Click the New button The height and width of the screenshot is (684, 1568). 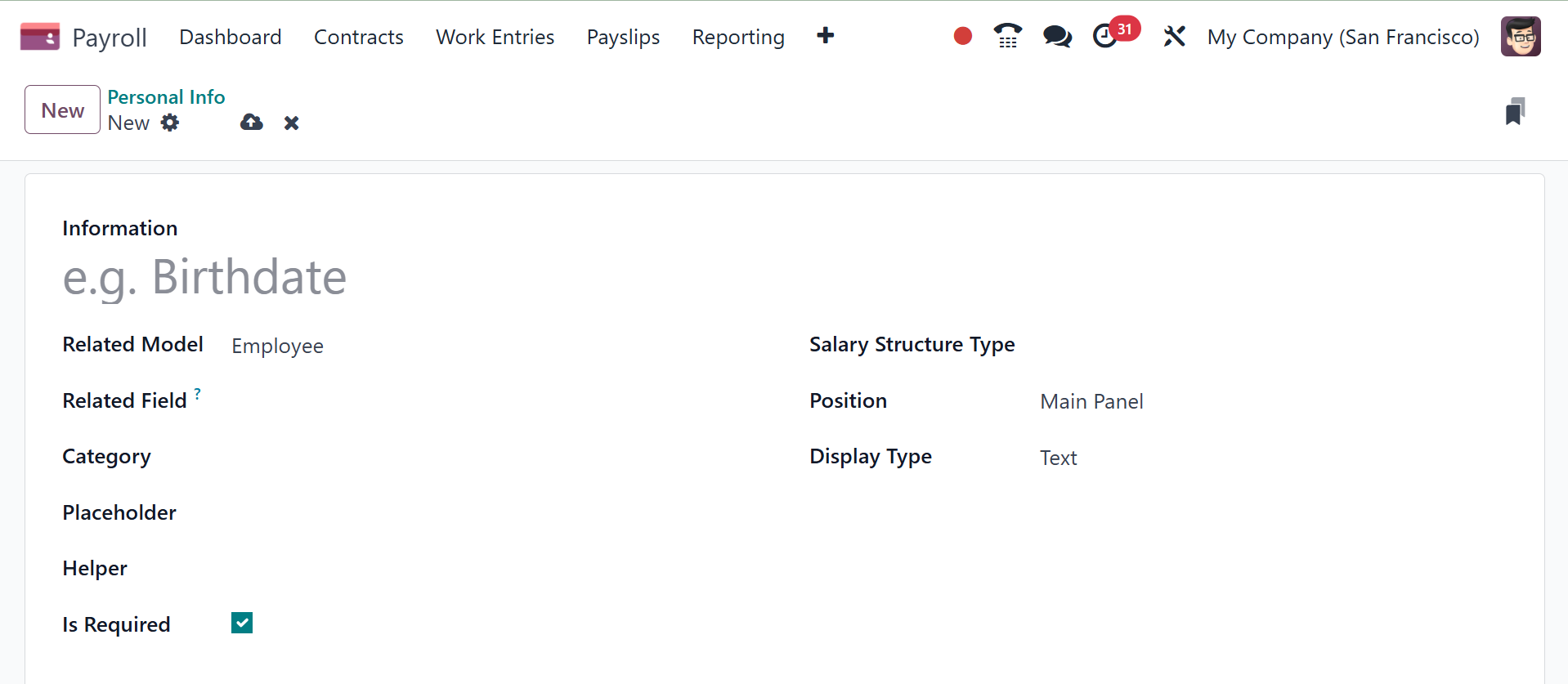tap(62, 110)
